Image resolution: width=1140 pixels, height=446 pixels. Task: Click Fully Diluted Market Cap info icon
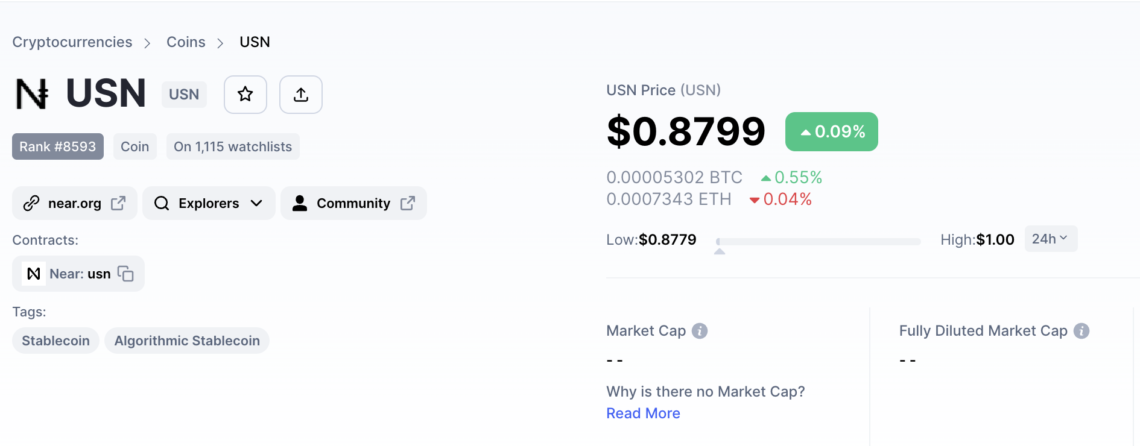[x=1082, y=331]
